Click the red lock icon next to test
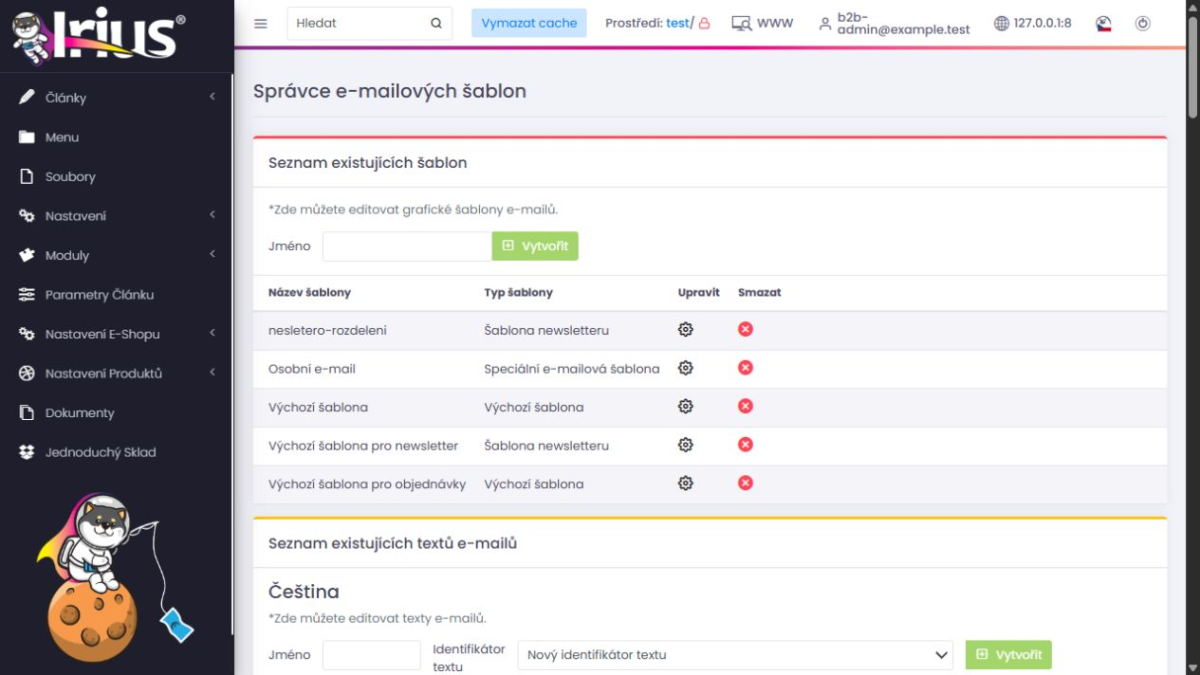Image resolution: width=1200 pixels, height=675 pixels. pyautogui.click(x=704, y=23)
